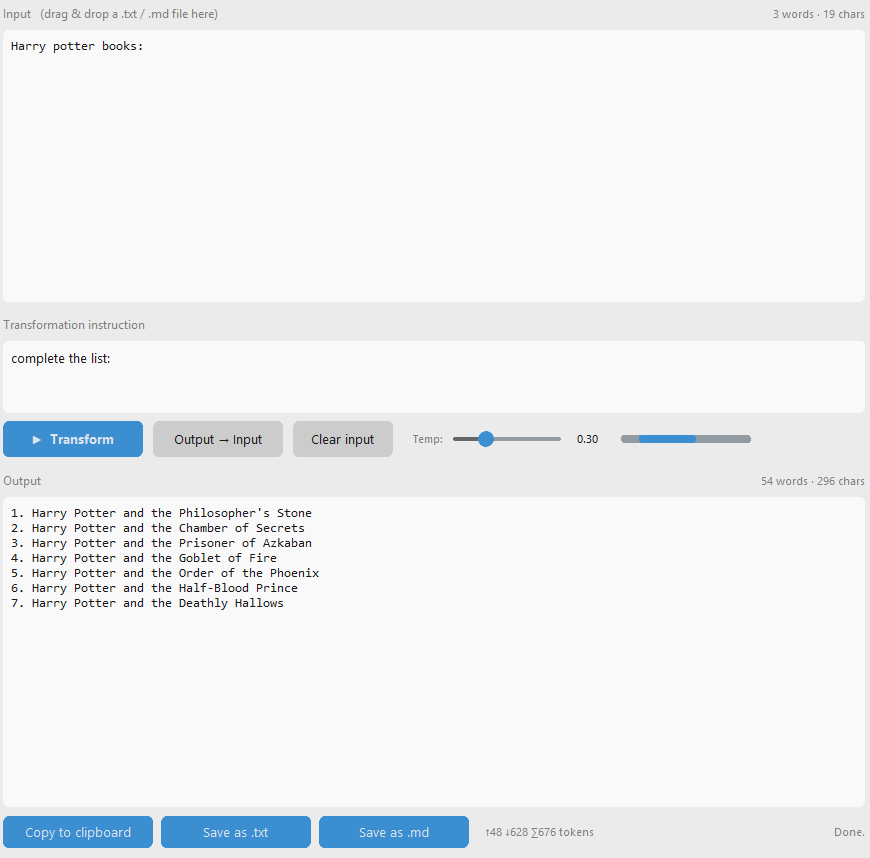
Task: Adjust the Temp slider handle
Action: point(485,439)
